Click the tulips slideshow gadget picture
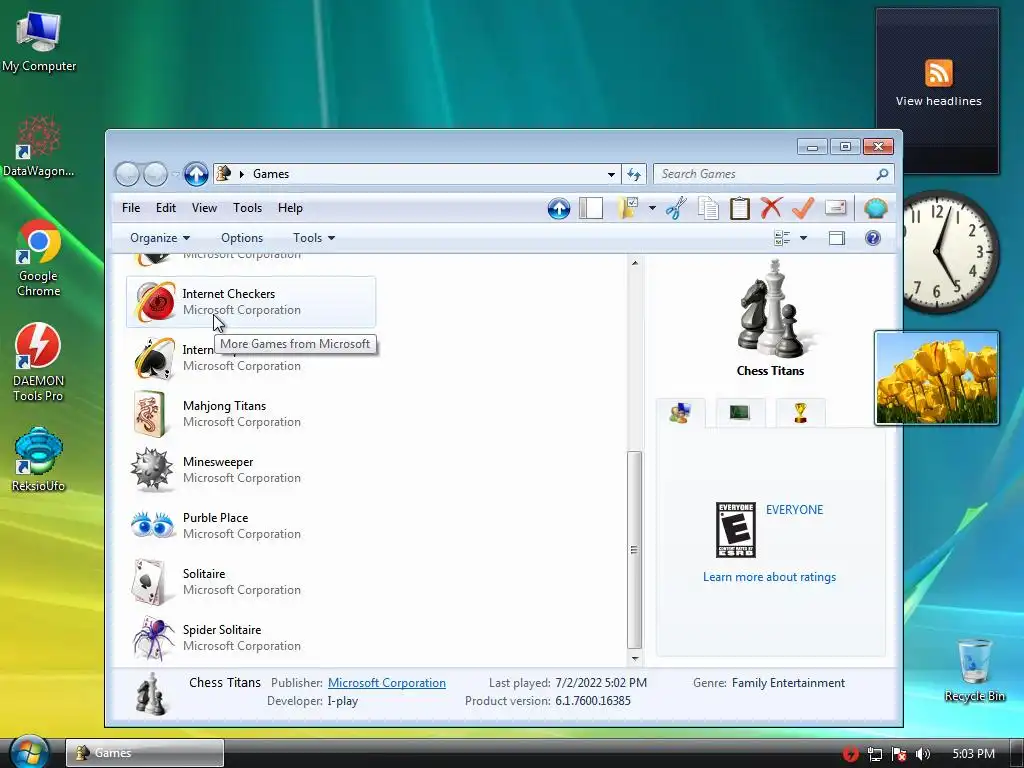The height and width of the screenshot is (768, 1024). click(936, 377)
